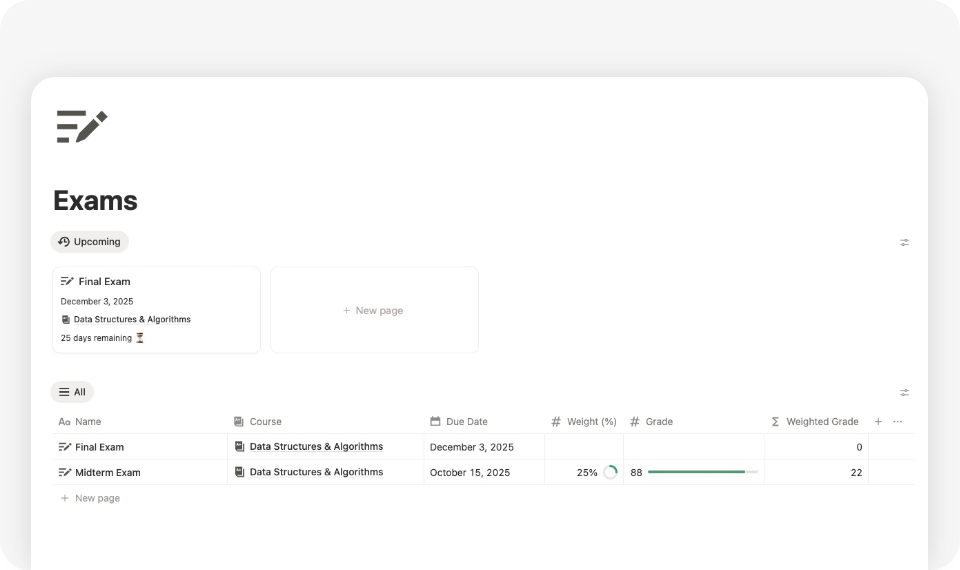Screen dimensions: 960x570
Task: Select the Upcoming view tab
Action: 89,242
